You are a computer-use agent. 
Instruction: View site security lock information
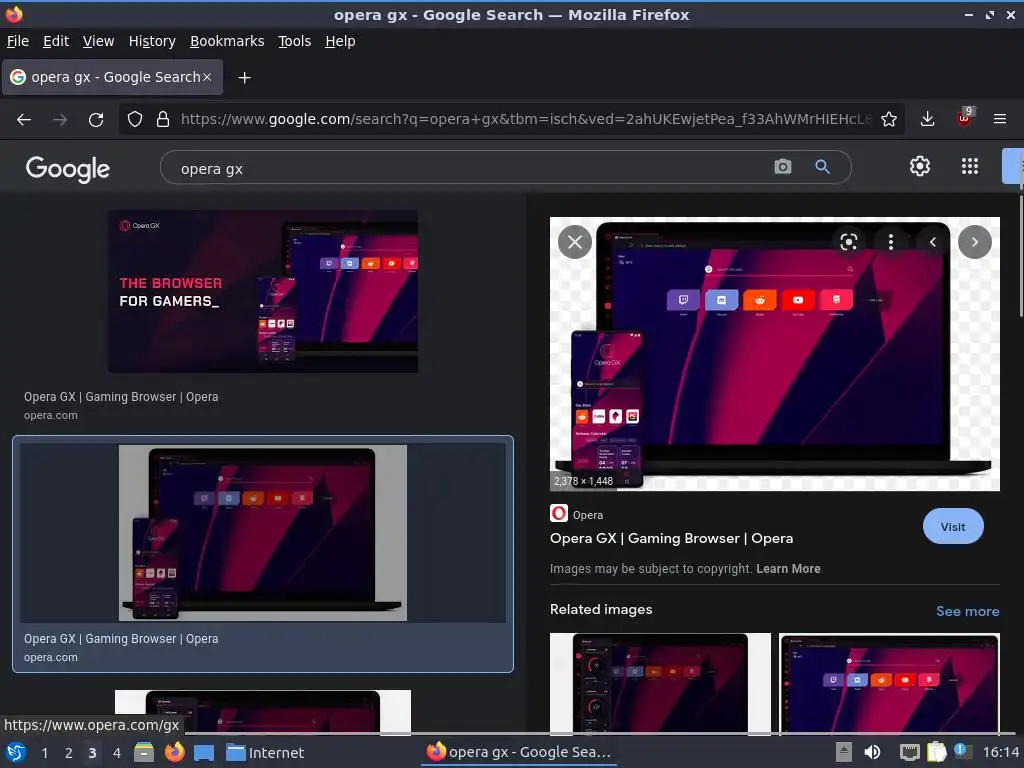click(163, 120)
